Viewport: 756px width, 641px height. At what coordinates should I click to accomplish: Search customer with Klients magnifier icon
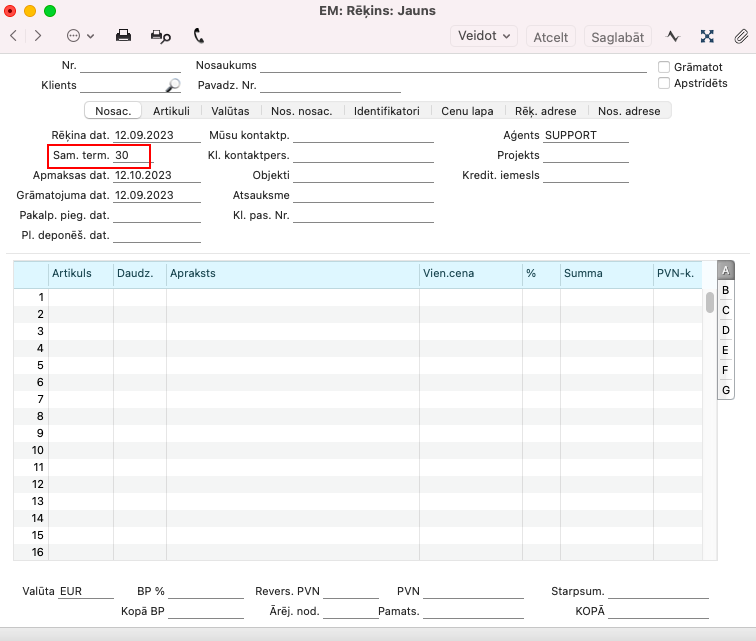(173, 85)
